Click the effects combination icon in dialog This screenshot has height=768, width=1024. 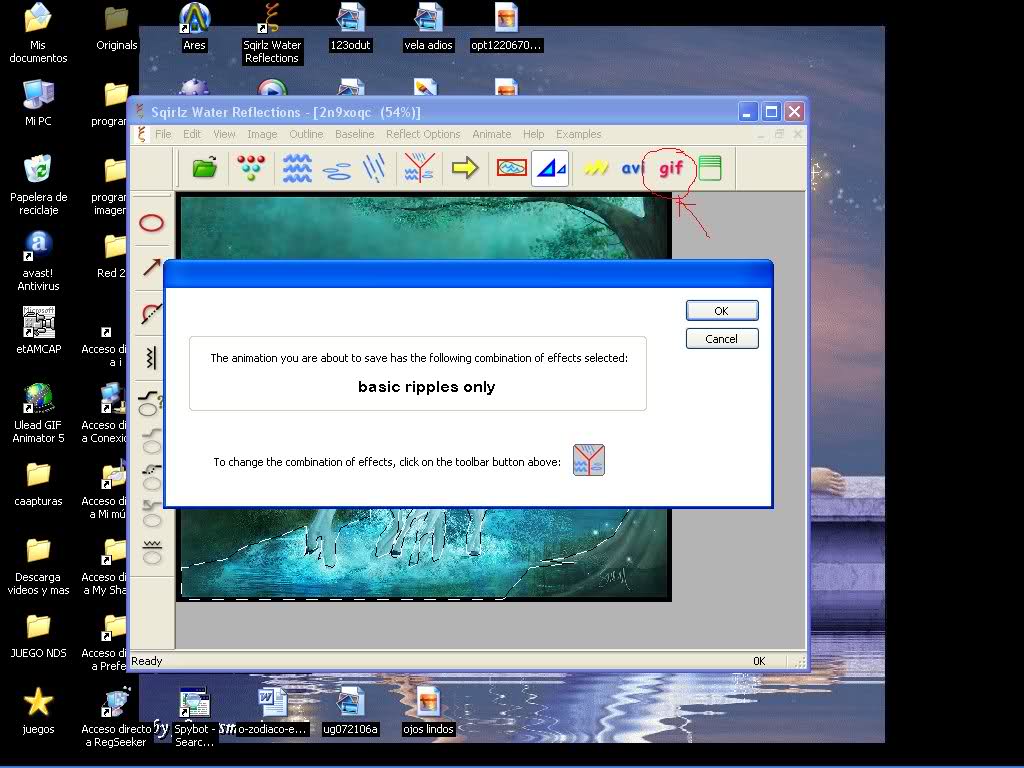click(588, 460)
